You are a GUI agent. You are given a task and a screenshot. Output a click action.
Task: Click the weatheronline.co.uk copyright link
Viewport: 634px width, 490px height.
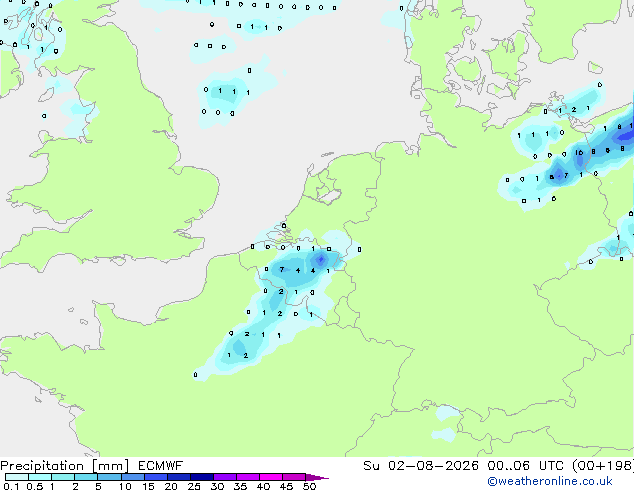coord(550,481)
